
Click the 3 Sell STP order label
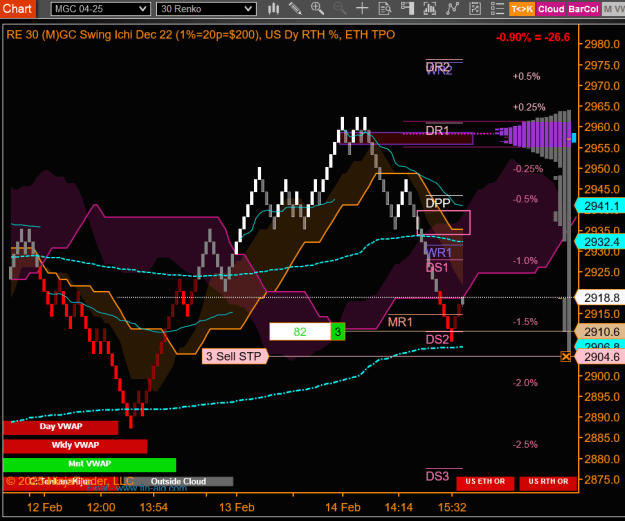click(235, 356)
